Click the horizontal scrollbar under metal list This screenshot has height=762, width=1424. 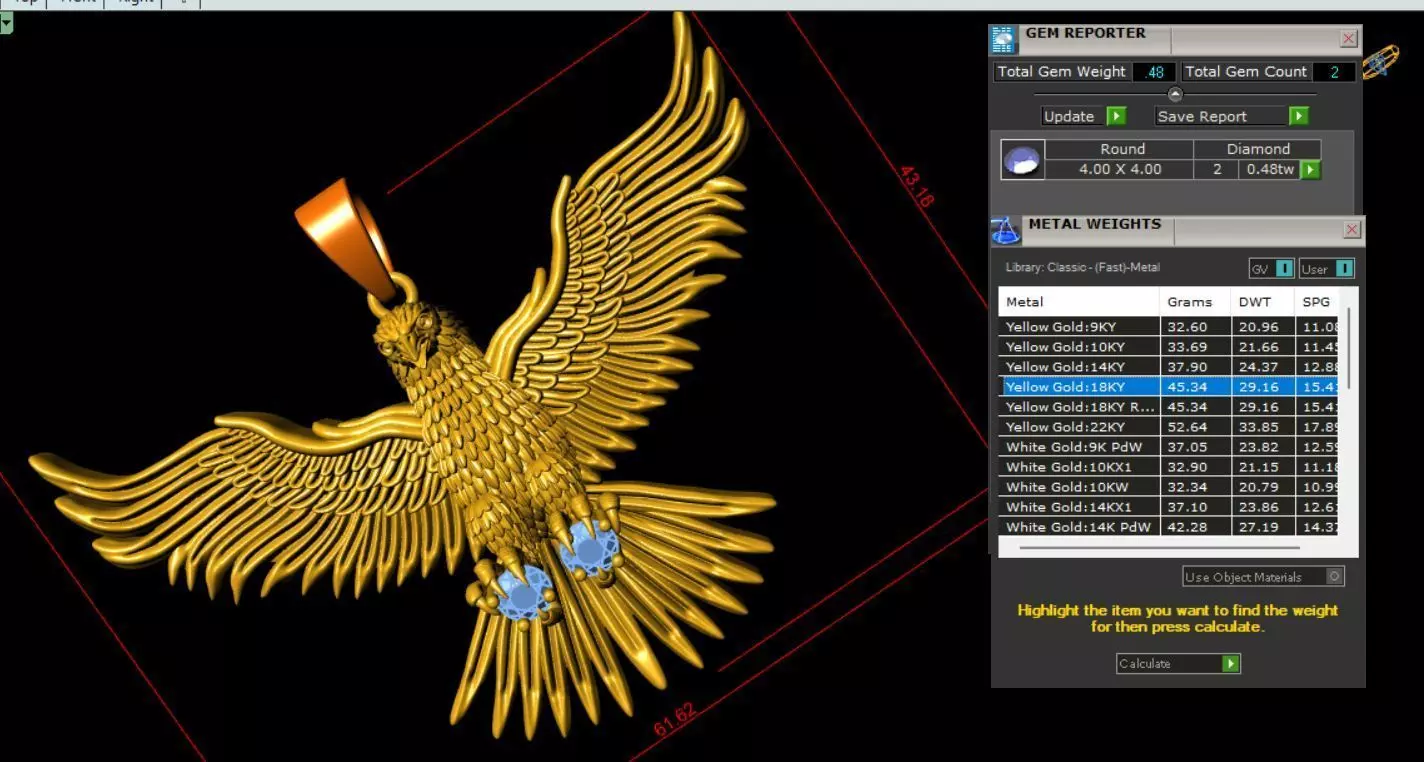click(x=1160, y=547)
